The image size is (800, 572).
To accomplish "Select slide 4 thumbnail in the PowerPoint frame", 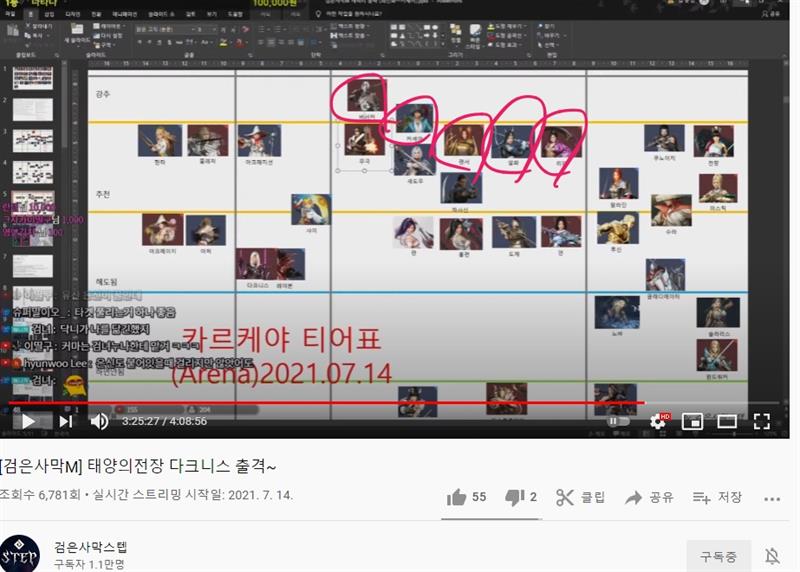I will pos(33,172).
